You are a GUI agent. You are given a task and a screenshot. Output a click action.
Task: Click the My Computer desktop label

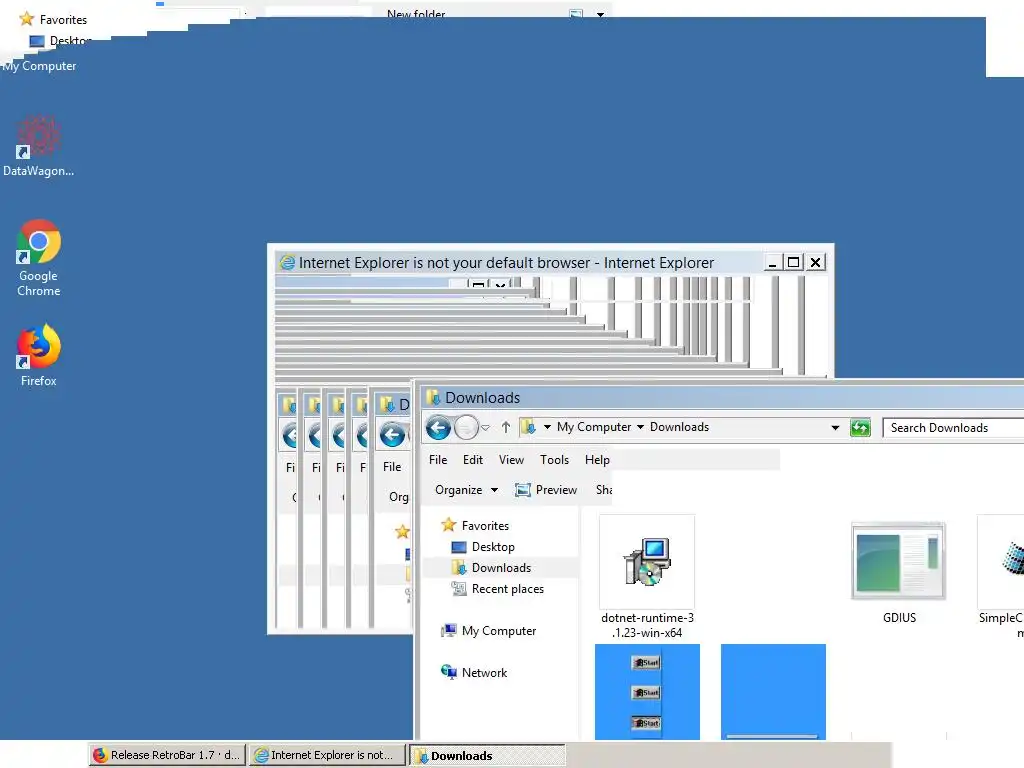(x=39, y=66)
